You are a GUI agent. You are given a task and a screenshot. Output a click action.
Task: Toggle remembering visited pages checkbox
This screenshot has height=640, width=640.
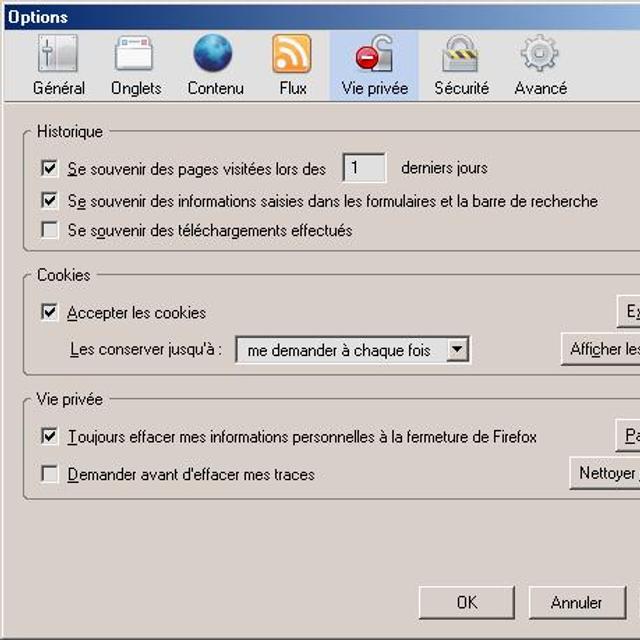pyautogui.click(x=49, y=169)
